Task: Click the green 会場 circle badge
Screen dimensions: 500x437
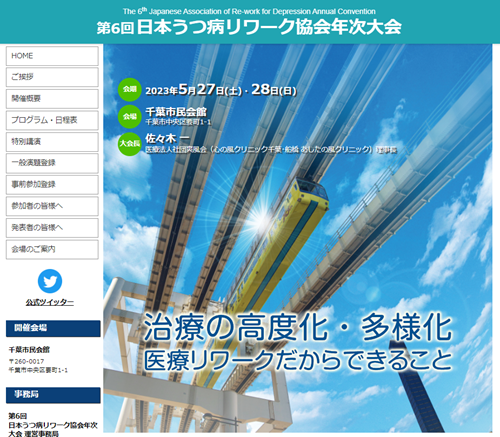Action: 130,117
